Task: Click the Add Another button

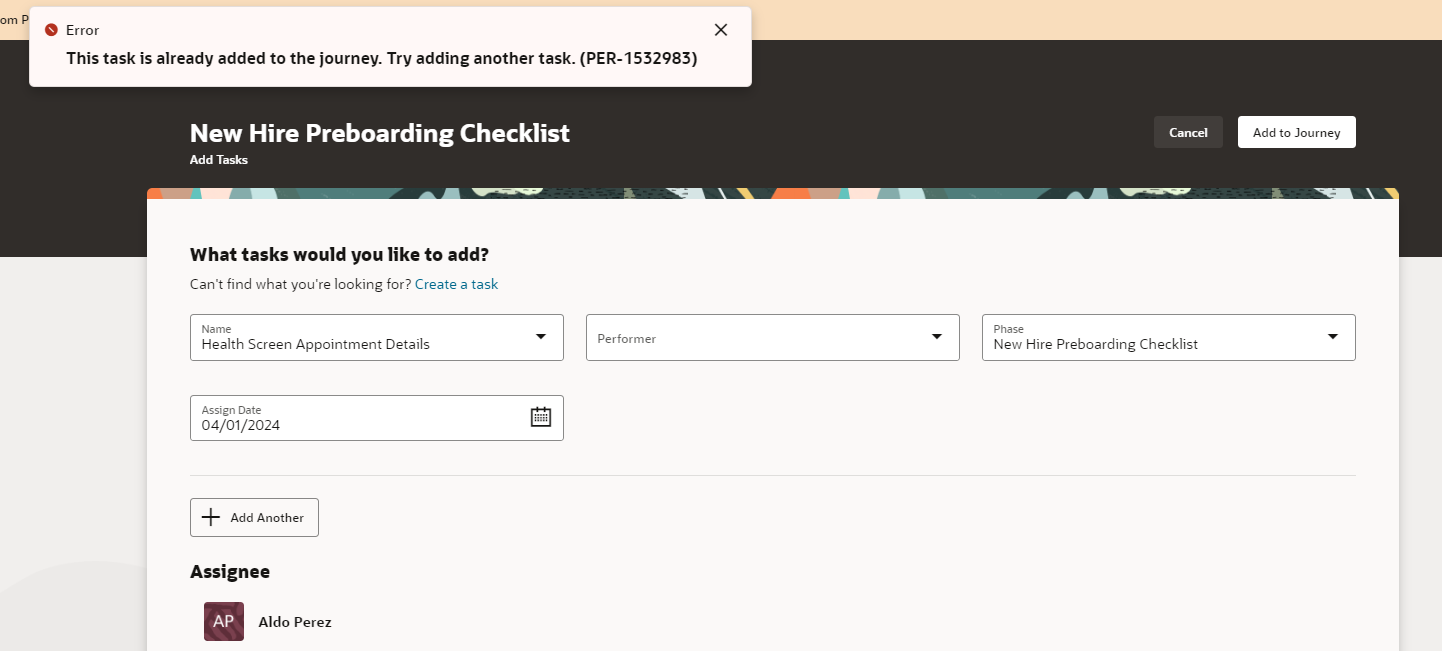Action: 254,517
